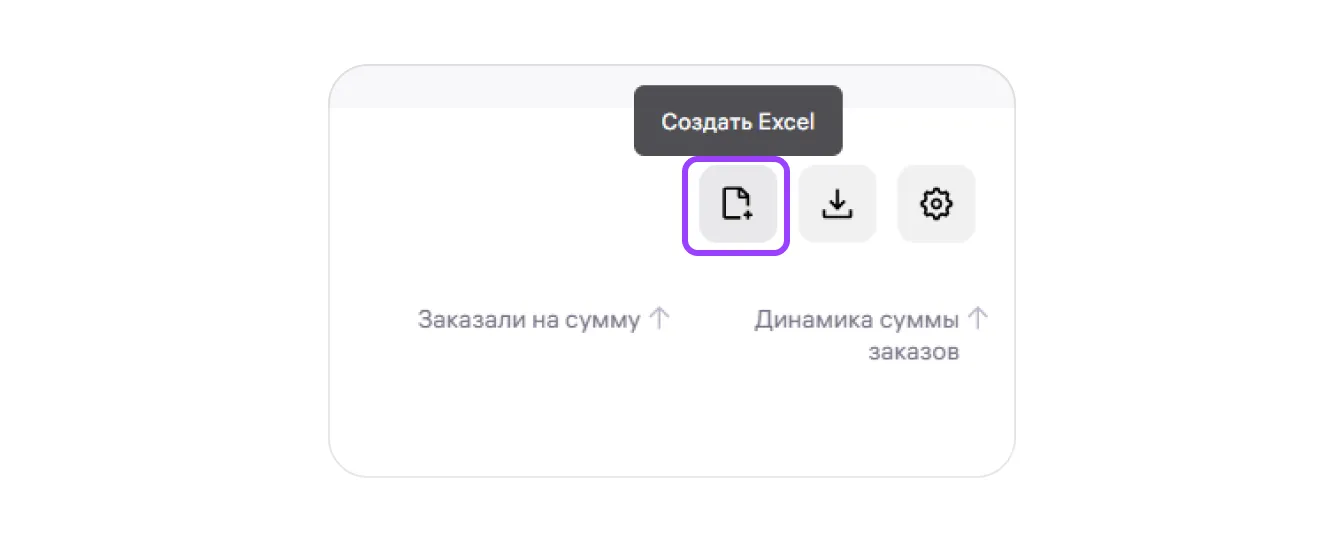The image size is (1344, 542).
Task: Click the up arrow beside «Динамика суммы»
Action: pyautogui.click(x=978, y=320)
